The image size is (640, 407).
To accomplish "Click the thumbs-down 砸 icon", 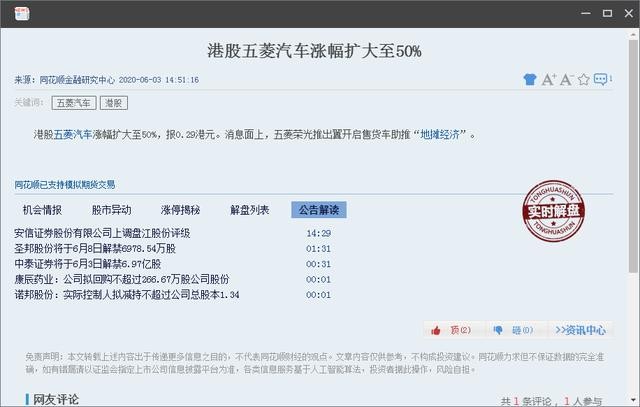I will pos(498,330).
